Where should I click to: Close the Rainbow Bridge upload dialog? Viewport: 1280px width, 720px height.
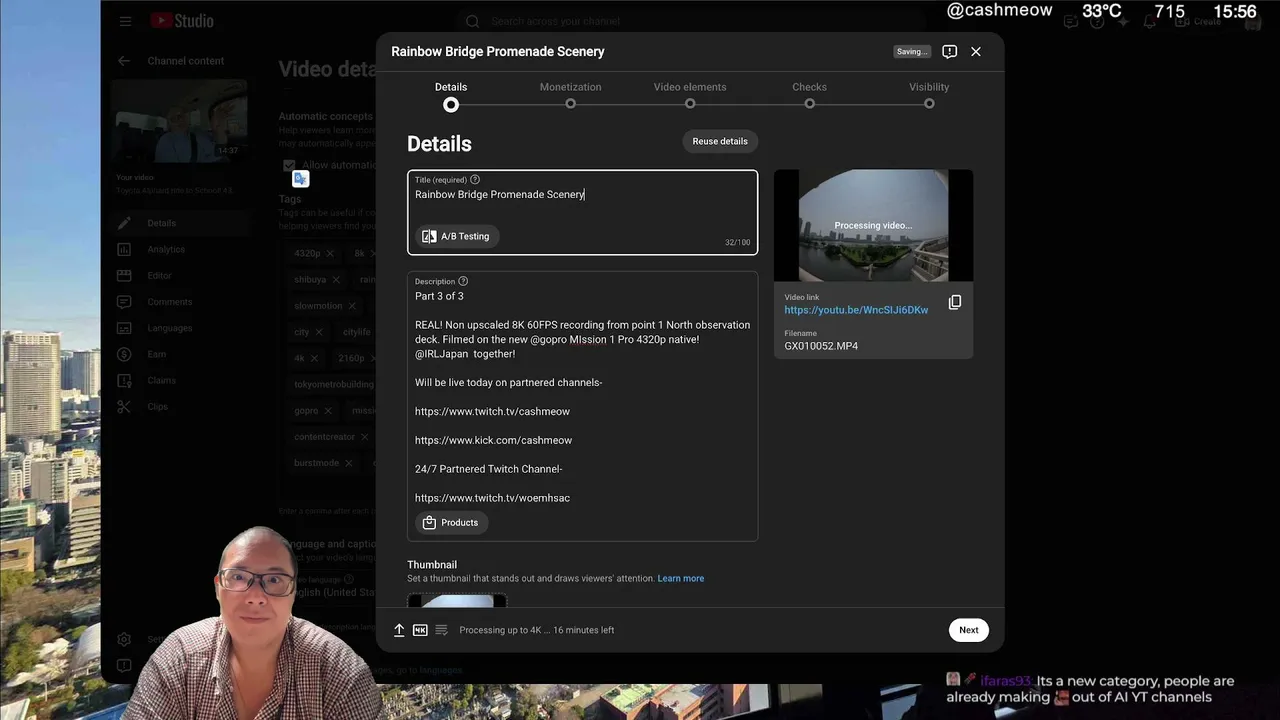(976, 51)
